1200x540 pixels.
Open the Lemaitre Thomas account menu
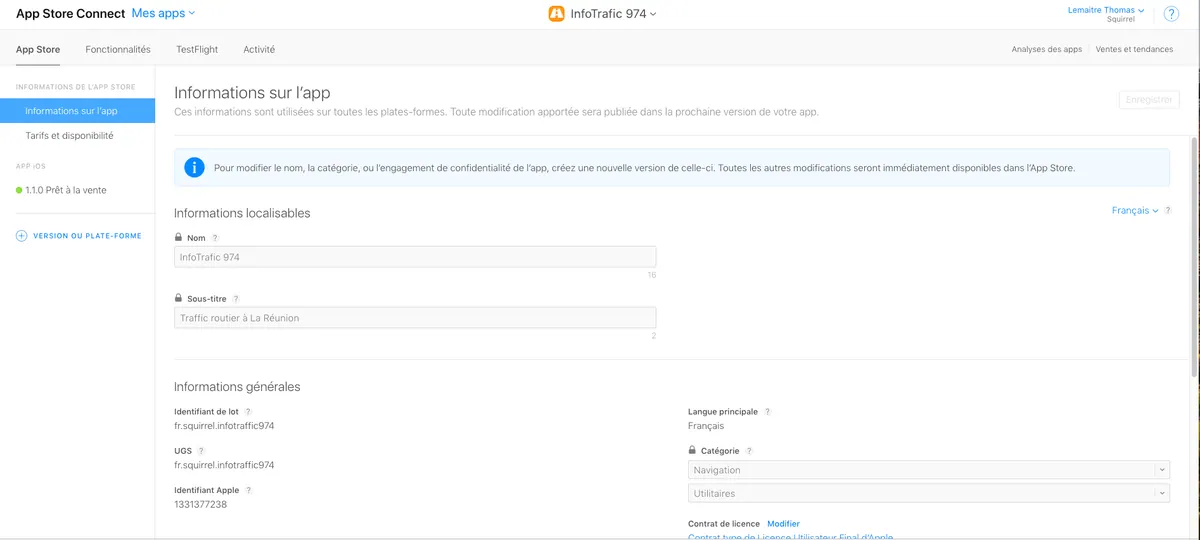pos(1107,10)
